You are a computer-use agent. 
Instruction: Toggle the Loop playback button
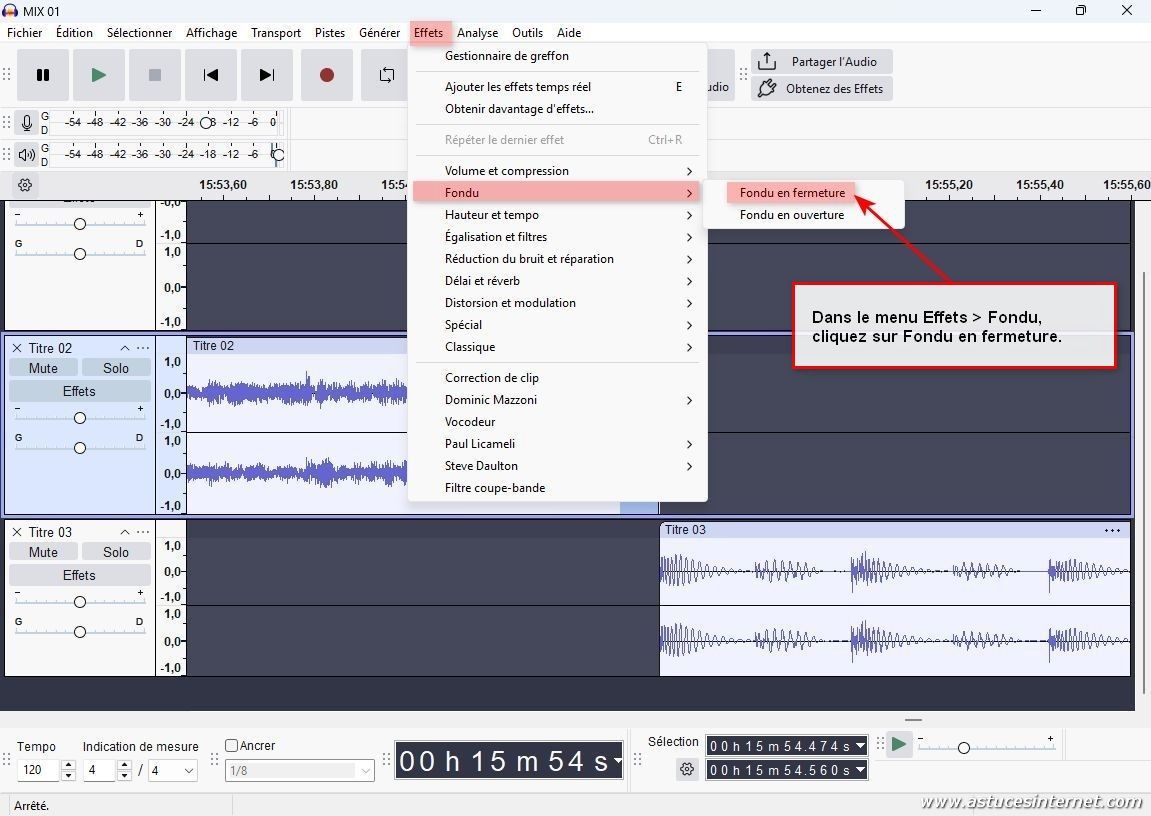tap(386, 75)
